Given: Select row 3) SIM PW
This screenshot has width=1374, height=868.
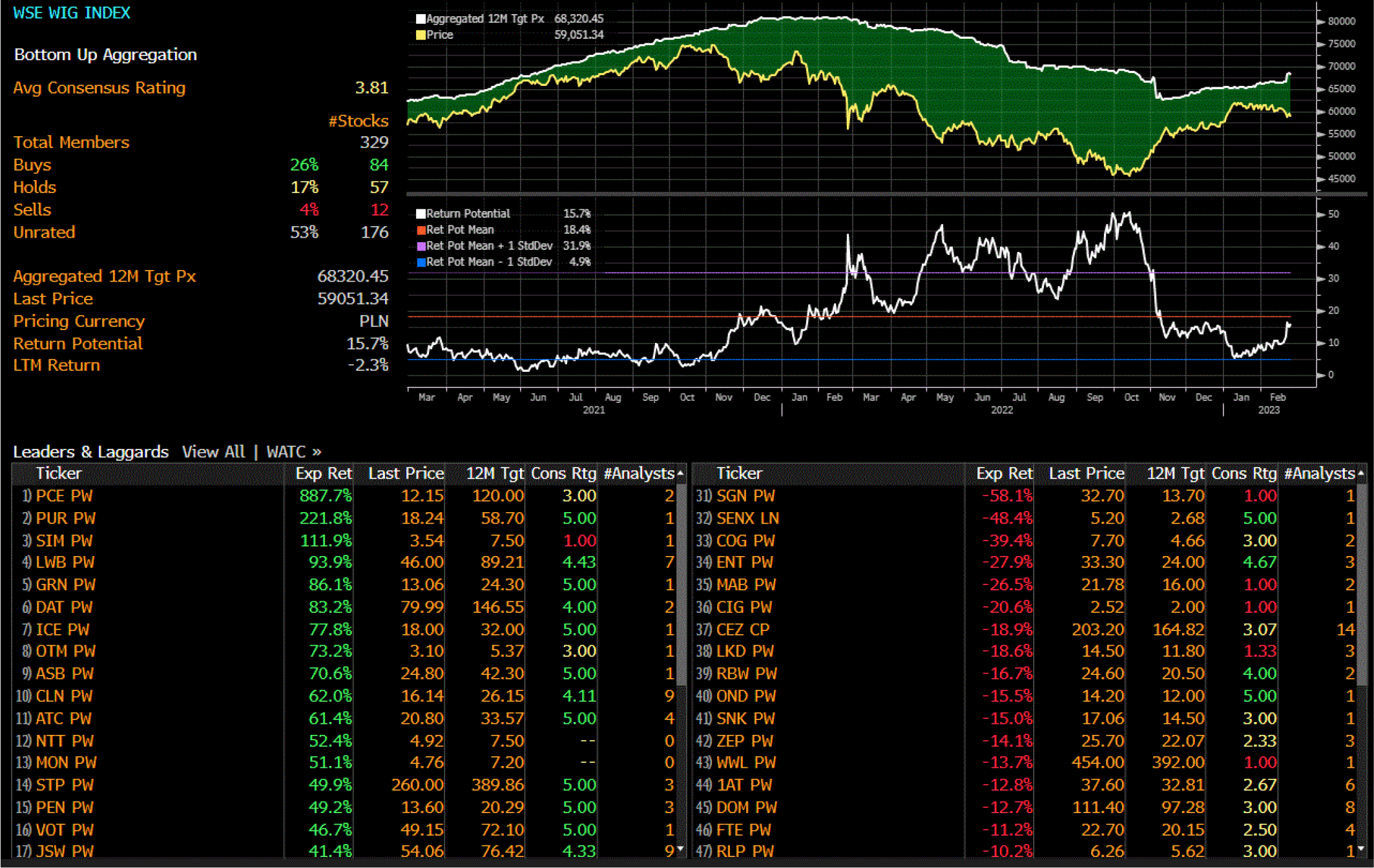Looking at the screenshot, I should pos(344,541).
